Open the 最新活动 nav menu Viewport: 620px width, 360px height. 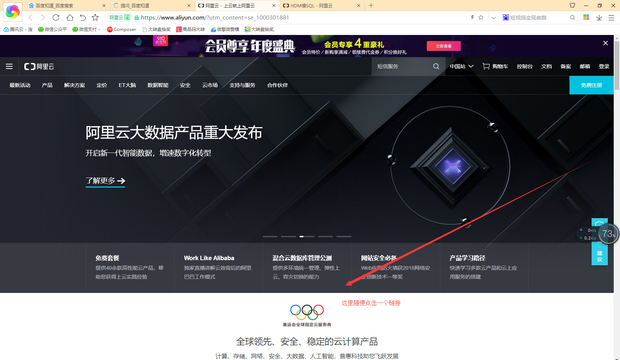pos(20,85)
